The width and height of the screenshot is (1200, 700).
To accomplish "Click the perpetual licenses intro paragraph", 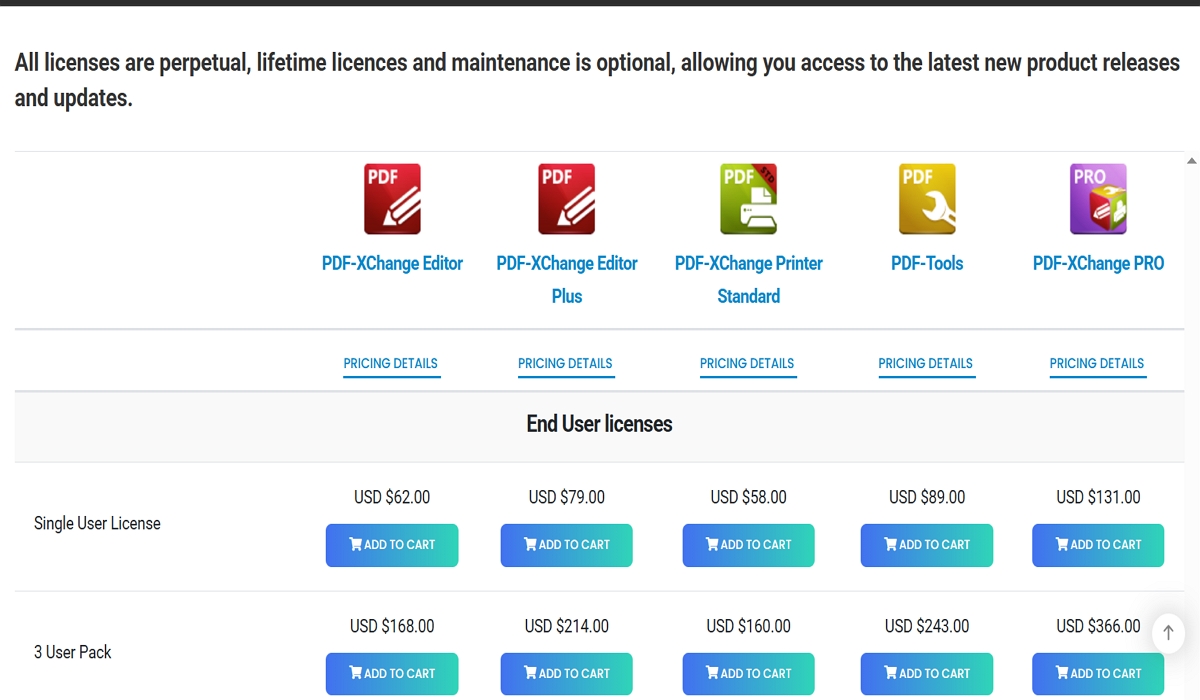I will coord(597,80).
